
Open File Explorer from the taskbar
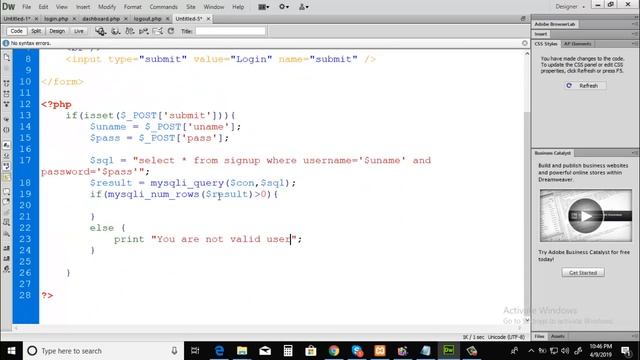242,351
